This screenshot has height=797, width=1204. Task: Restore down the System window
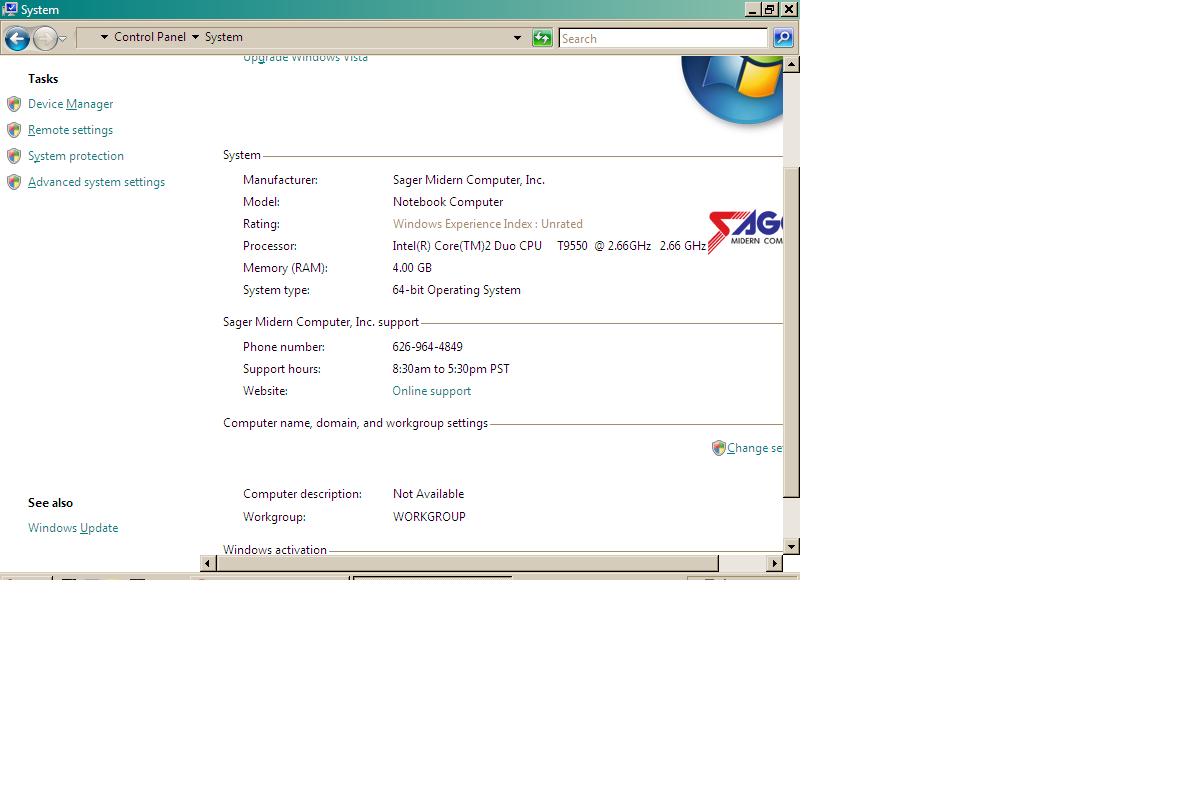tap(769, 9)
